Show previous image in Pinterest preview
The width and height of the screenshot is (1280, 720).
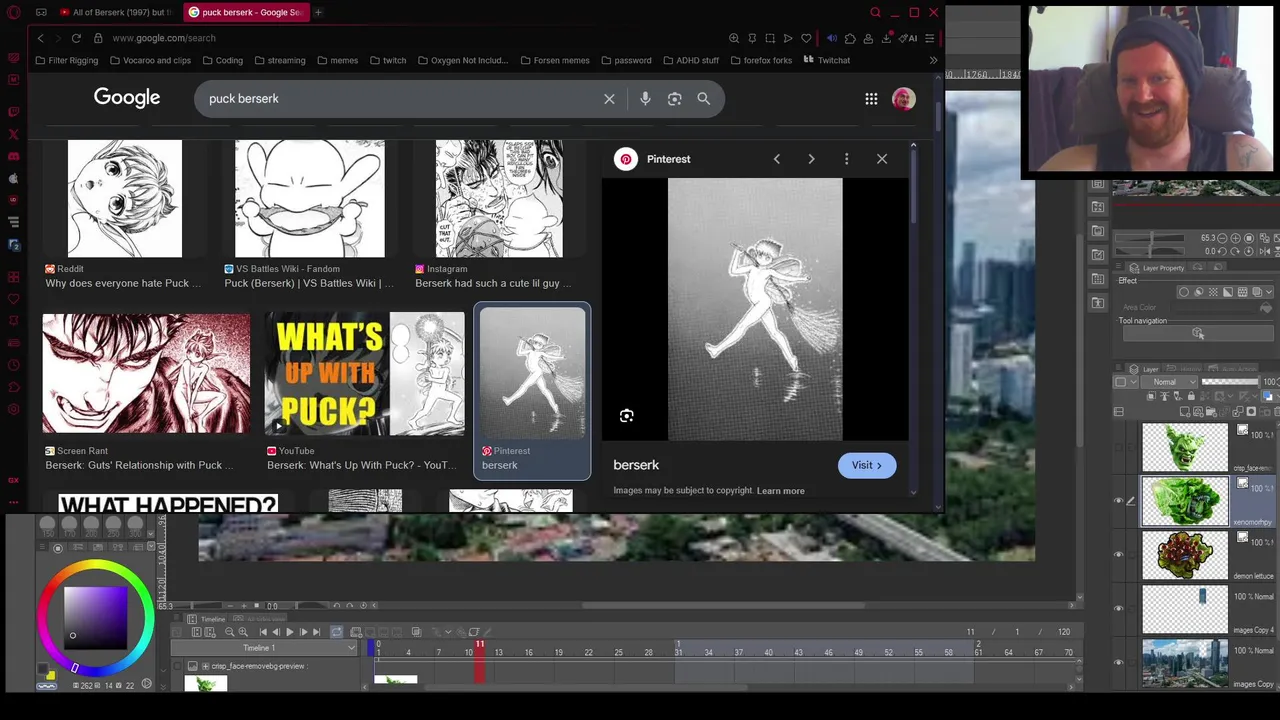coord(776,159)
